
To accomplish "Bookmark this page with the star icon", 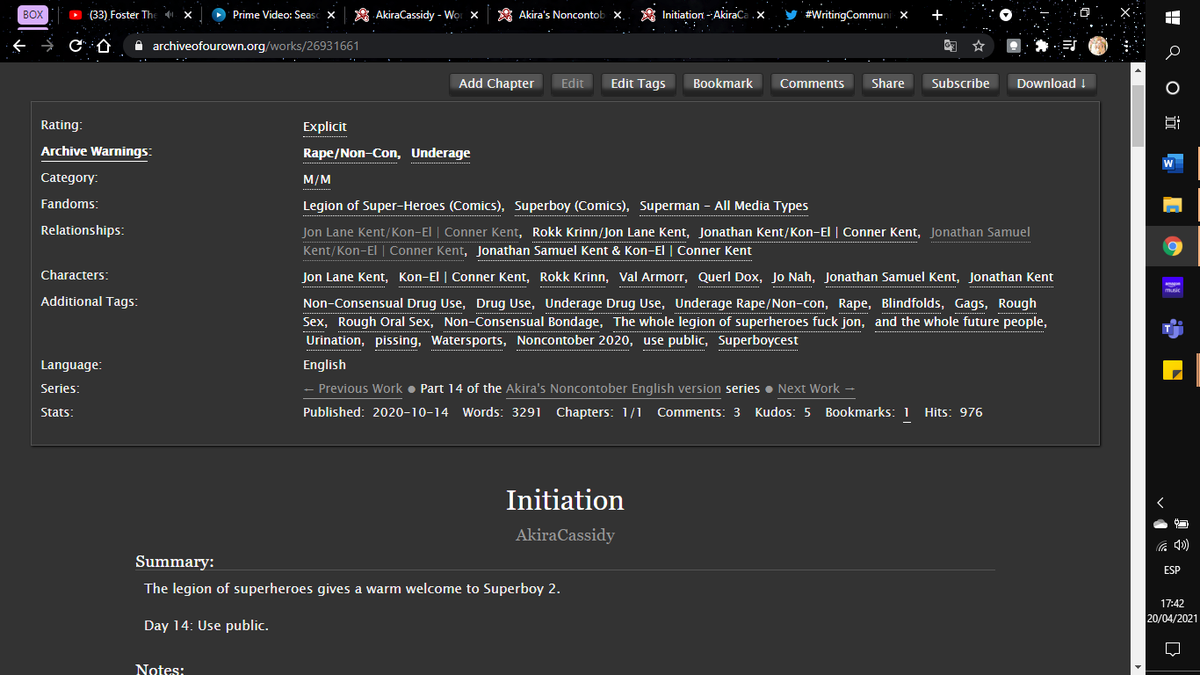I will coord(978,46).
